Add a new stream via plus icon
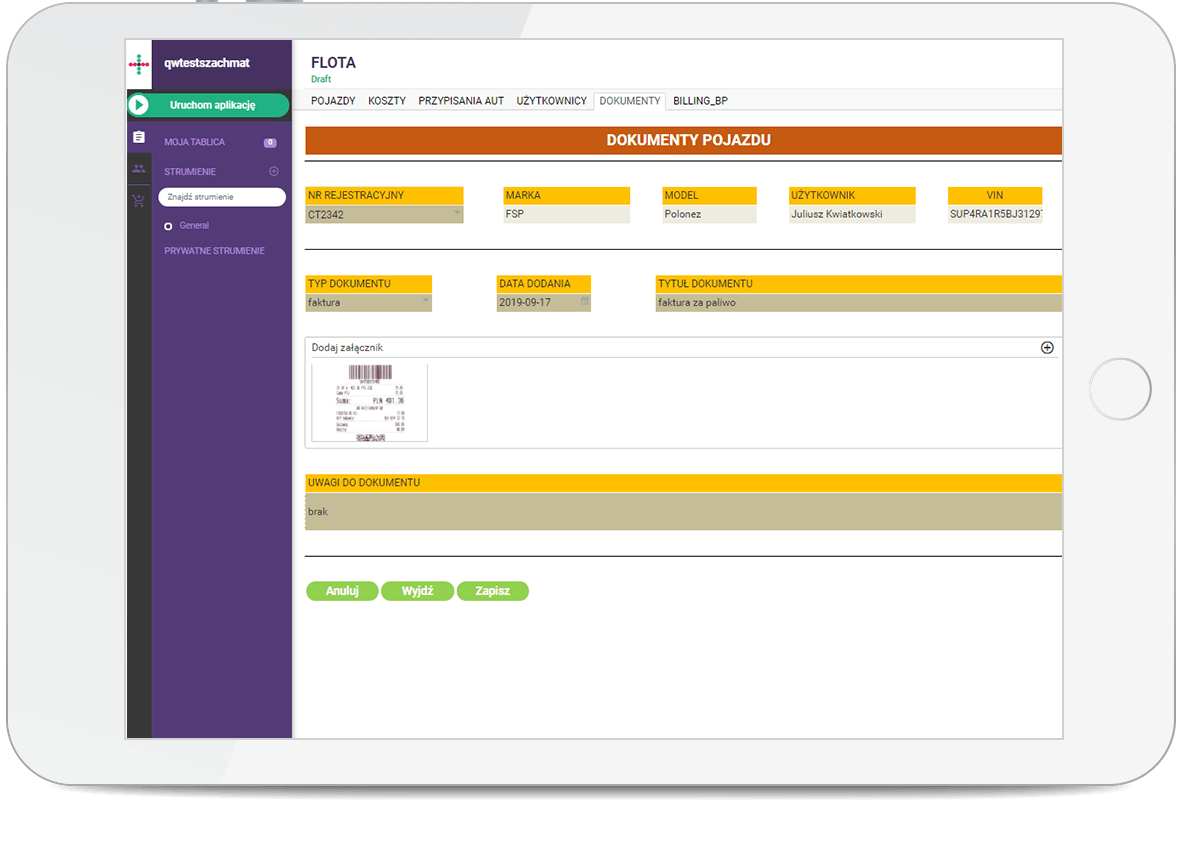Viewport: 1183px width, 861px height. [x=274, y=171]
